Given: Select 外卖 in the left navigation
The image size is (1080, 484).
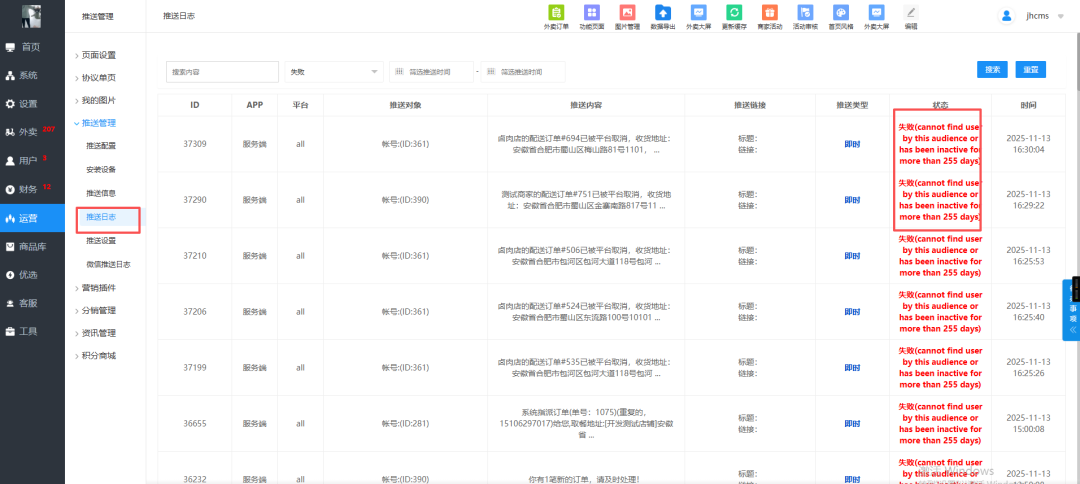Looking at the screenshot, I should 27,132.
